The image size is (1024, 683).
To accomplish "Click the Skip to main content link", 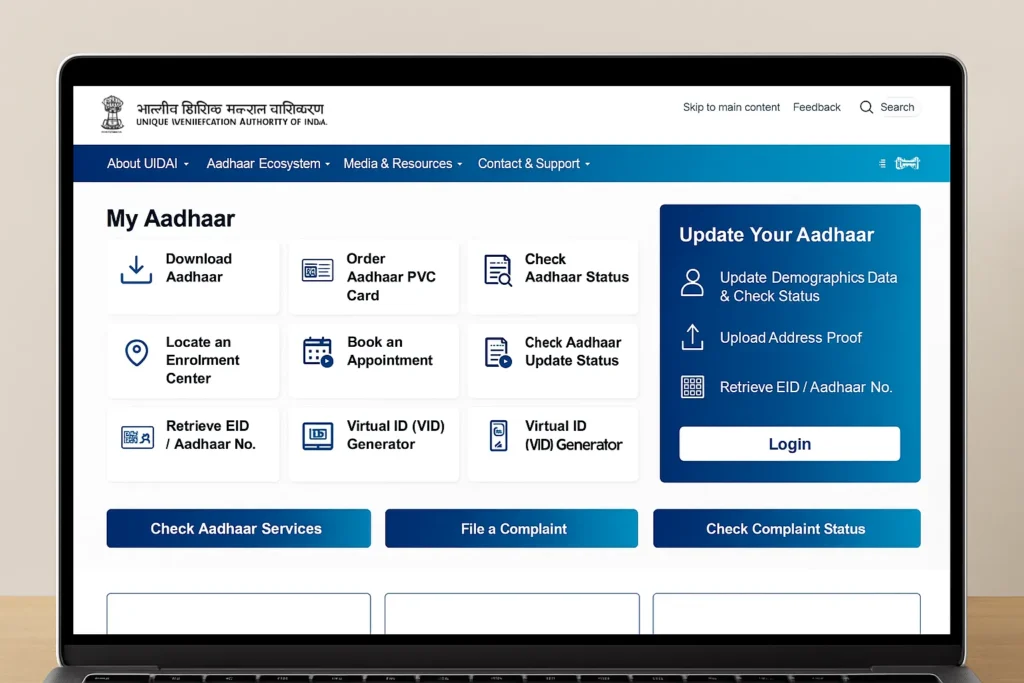I will (x=731, y=107).
